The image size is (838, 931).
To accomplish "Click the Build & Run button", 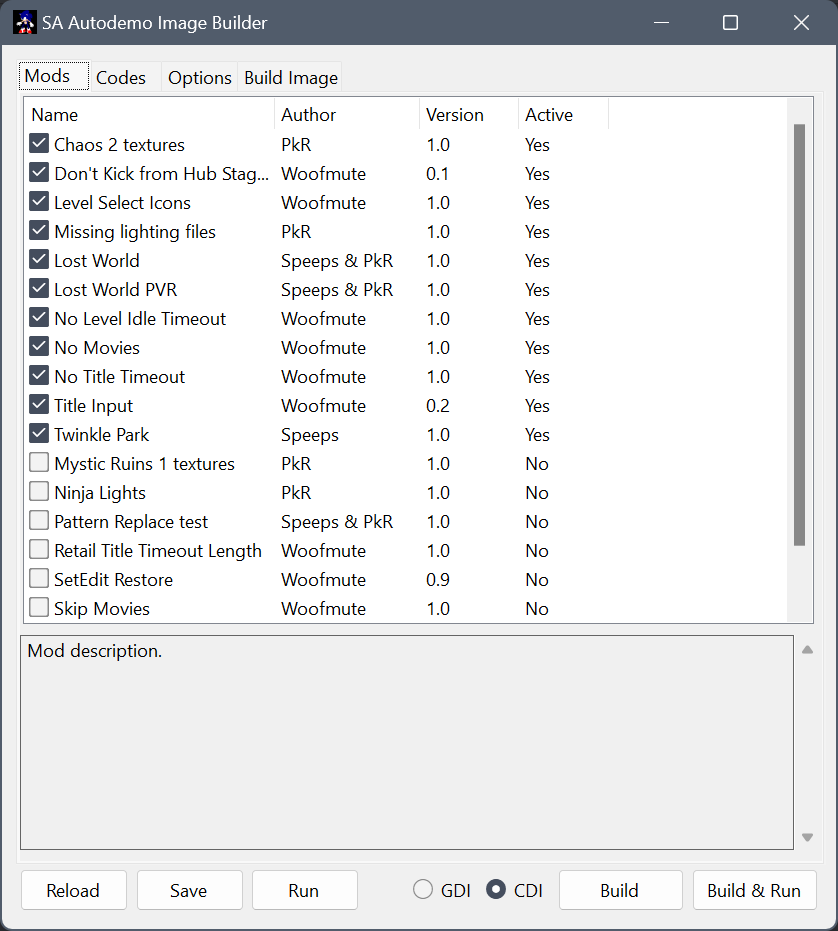I will [x=754, y=890].
